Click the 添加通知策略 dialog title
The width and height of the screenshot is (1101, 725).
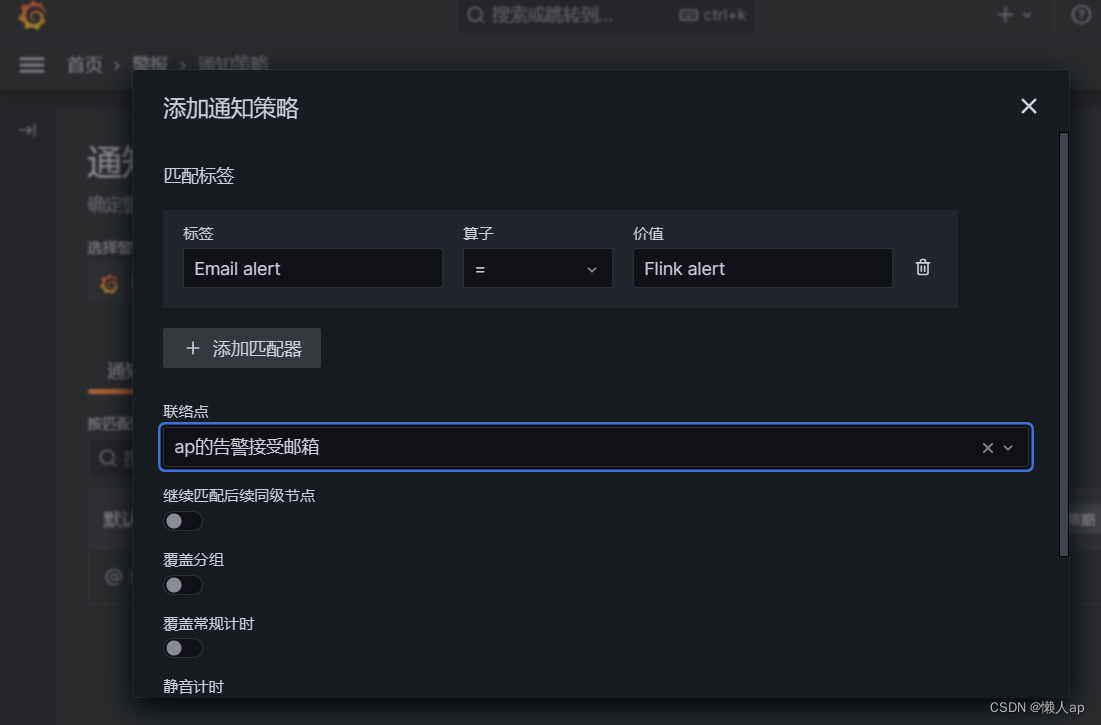231,108
